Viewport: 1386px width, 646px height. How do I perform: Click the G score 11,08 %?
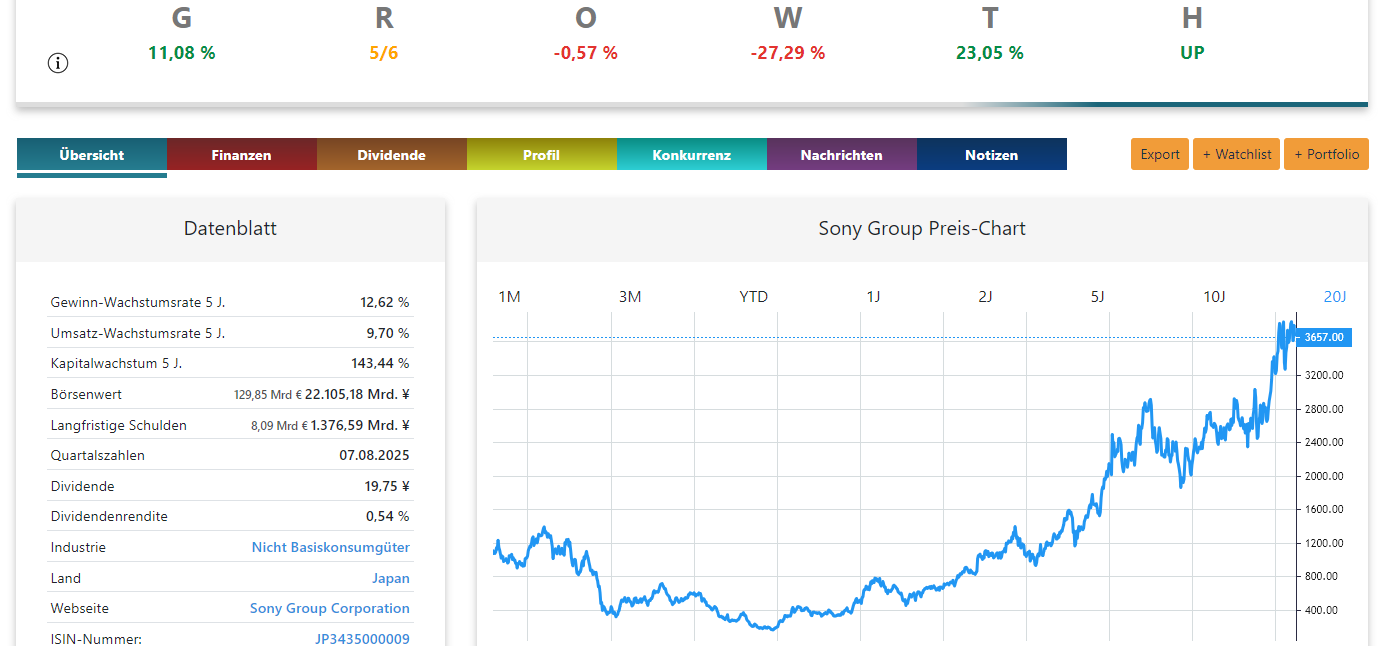(x=182, y=53)
